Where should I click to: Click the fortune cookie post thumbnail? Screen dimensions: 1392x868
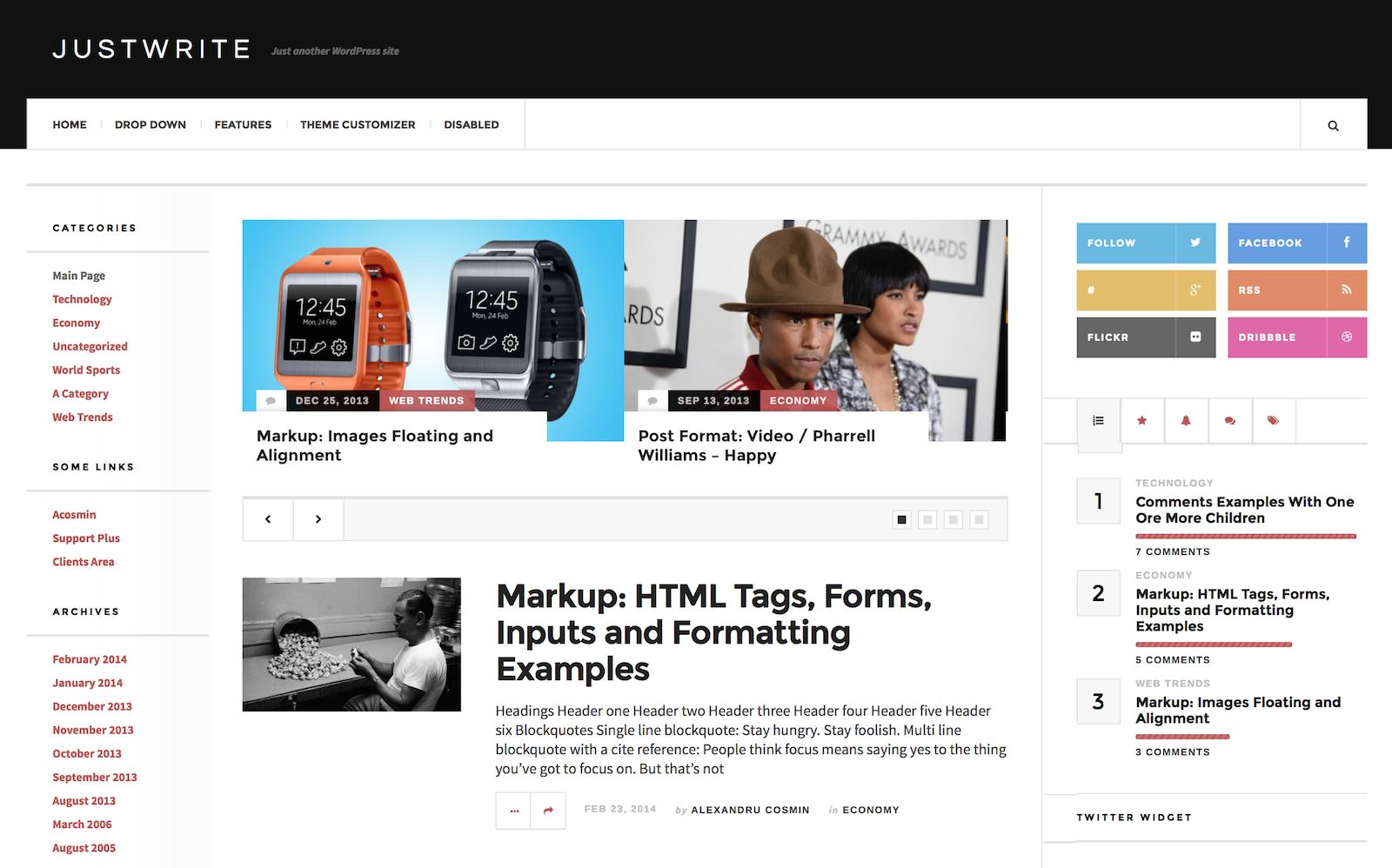351,644
